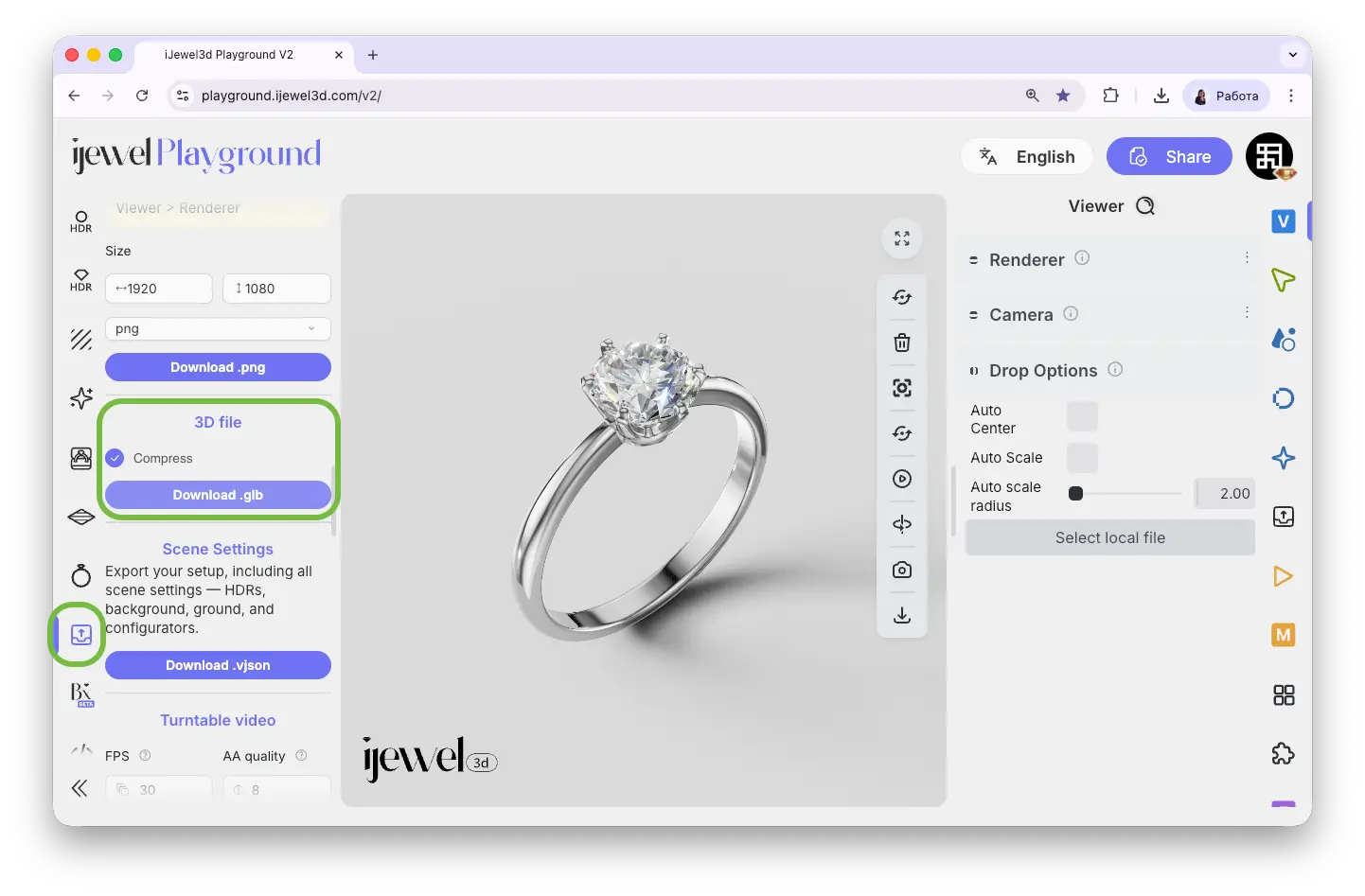Open the HDR environment sidebar icon

click(81, 221)
